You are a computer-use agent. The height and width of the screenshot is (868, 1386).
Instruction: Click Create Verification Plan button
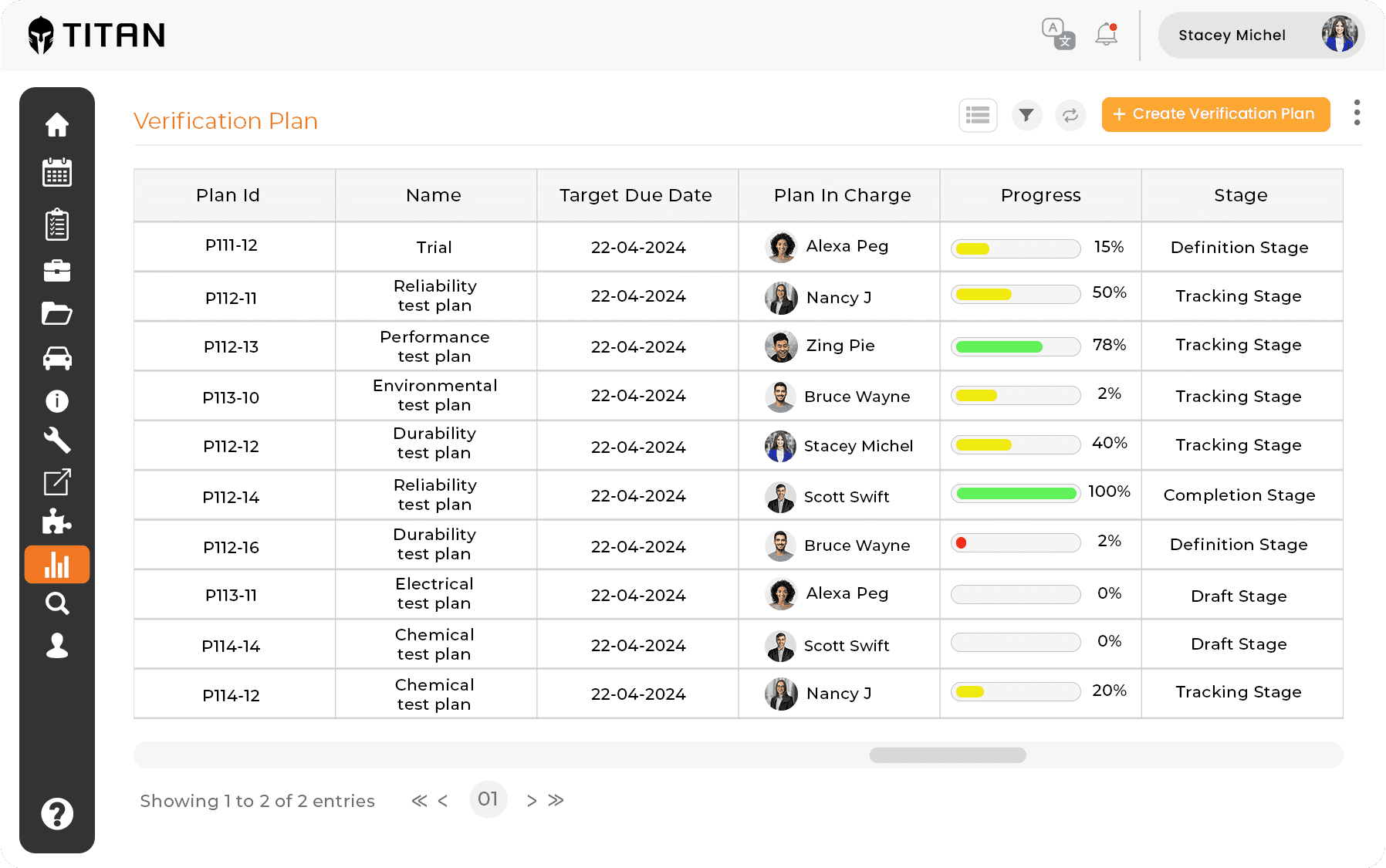pyautogui.click(x=1215, y=114)
